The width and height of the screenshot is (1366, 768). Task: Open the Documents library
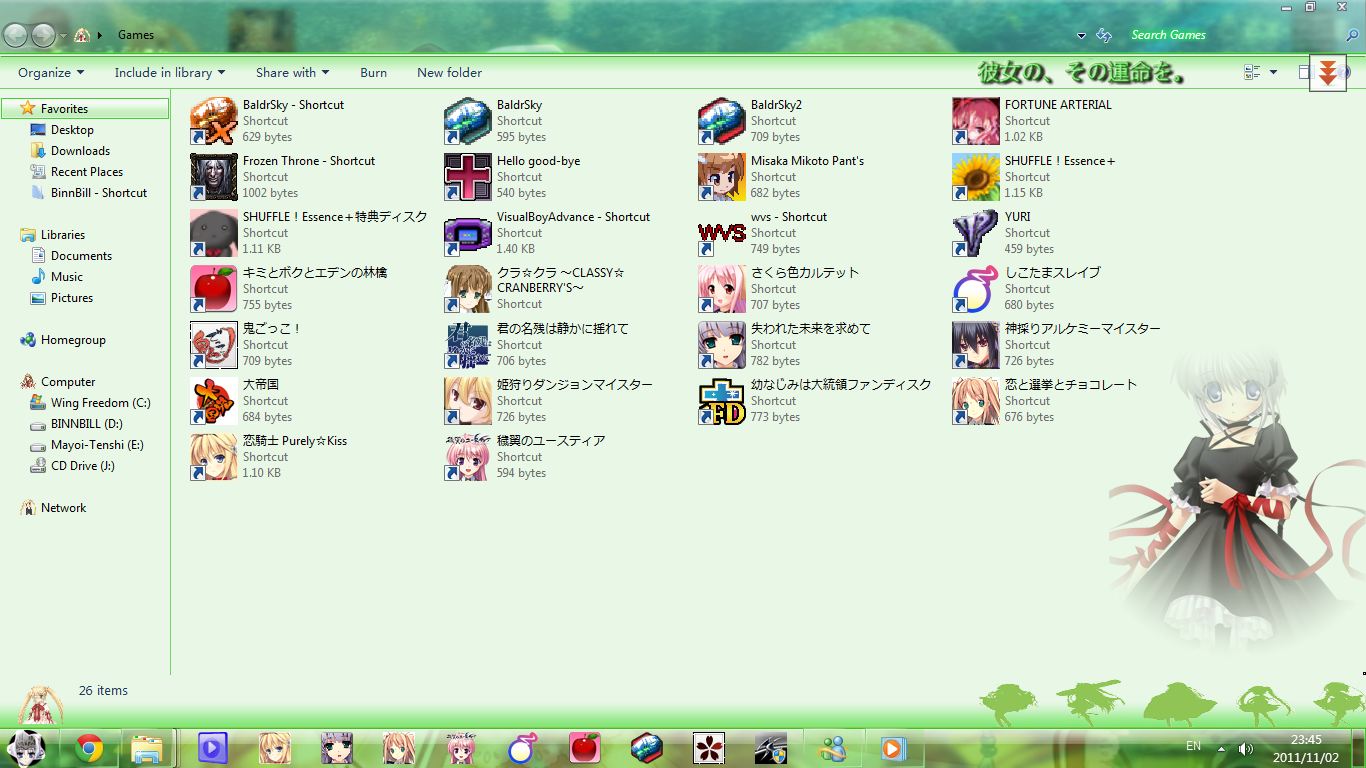pos(81,255)
